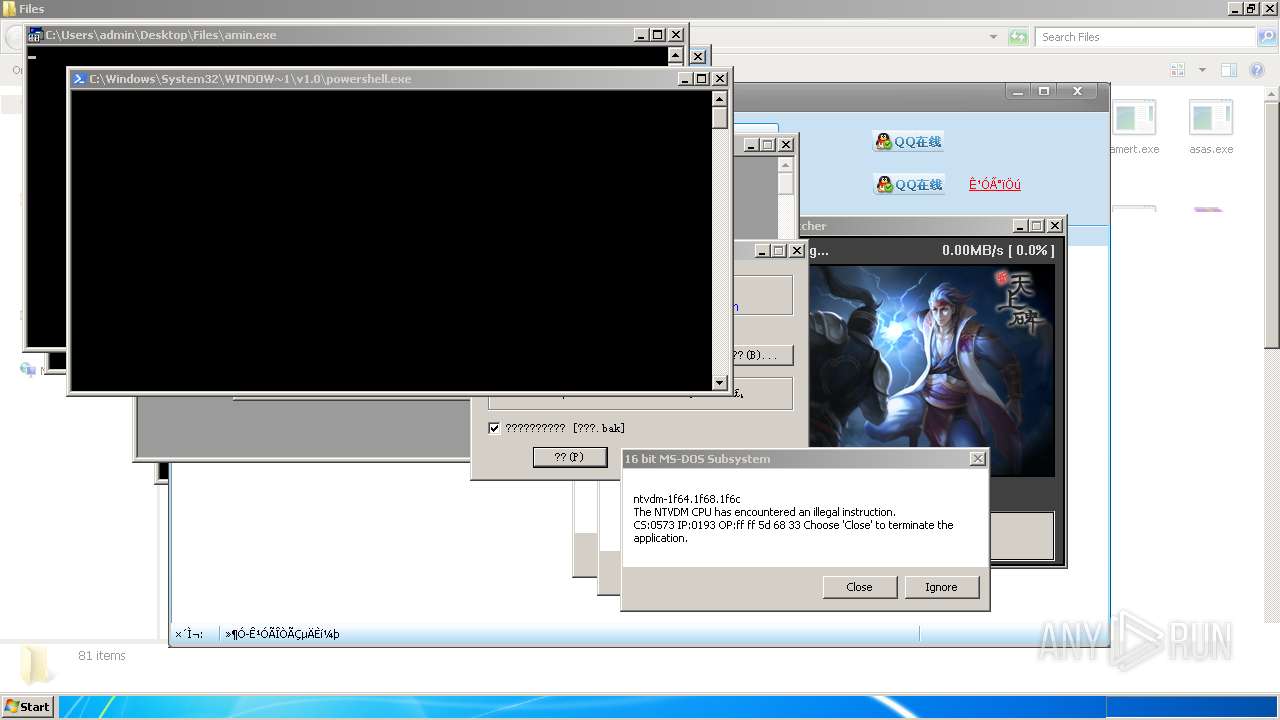The width and height of the screenshot is (1280, 720).
Task: Click the ??(P) button
Action: (570, 457)
